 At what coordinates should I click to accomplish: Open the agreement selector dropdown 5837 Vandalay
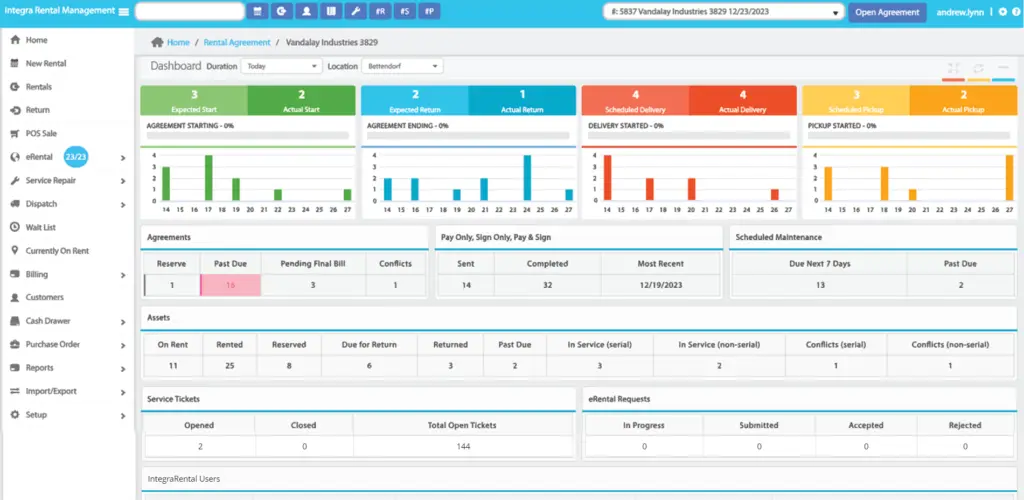pyautogui.click(x=723, y=12)
